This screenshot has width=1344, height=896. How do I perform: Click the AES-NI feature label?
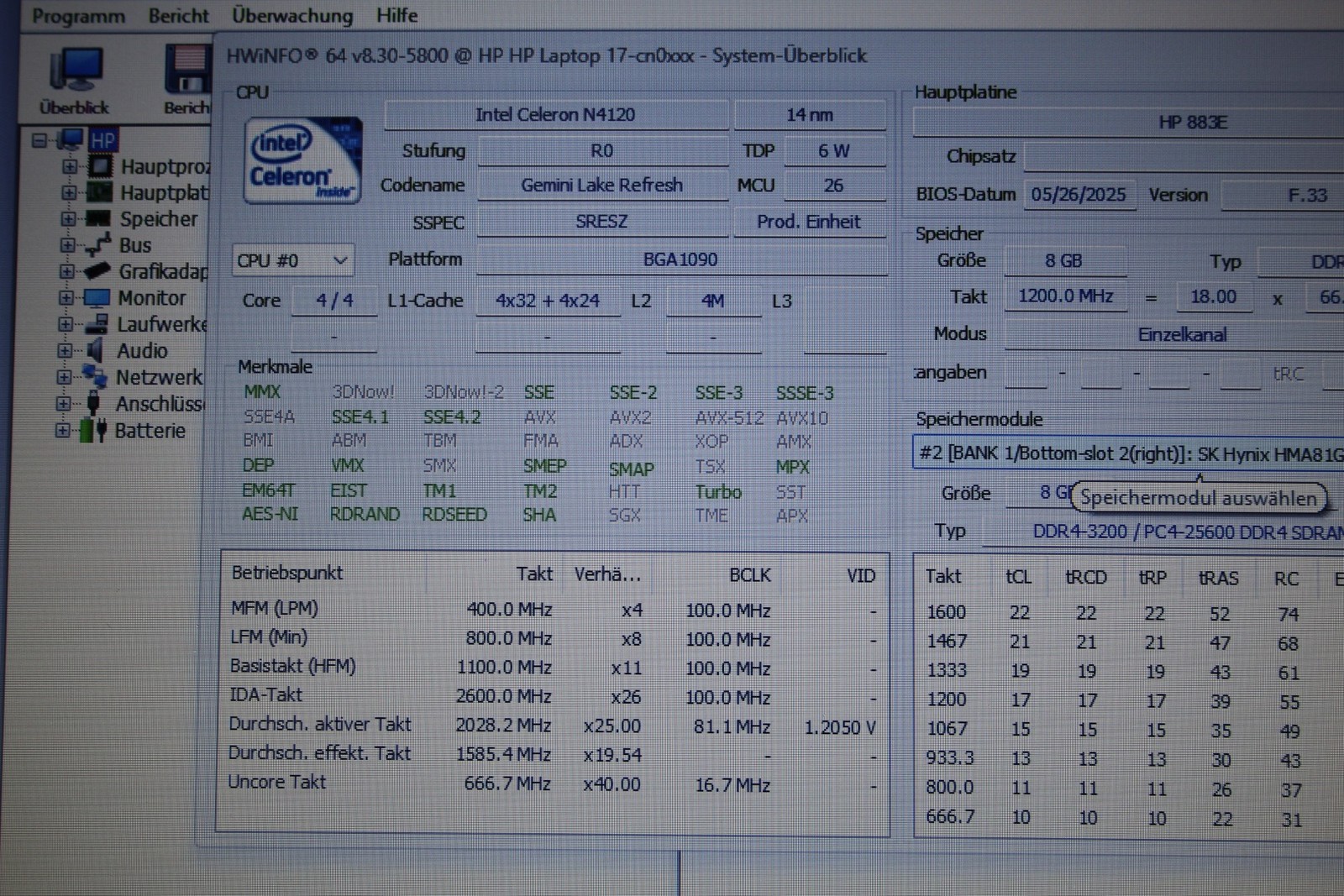(270, 514)
